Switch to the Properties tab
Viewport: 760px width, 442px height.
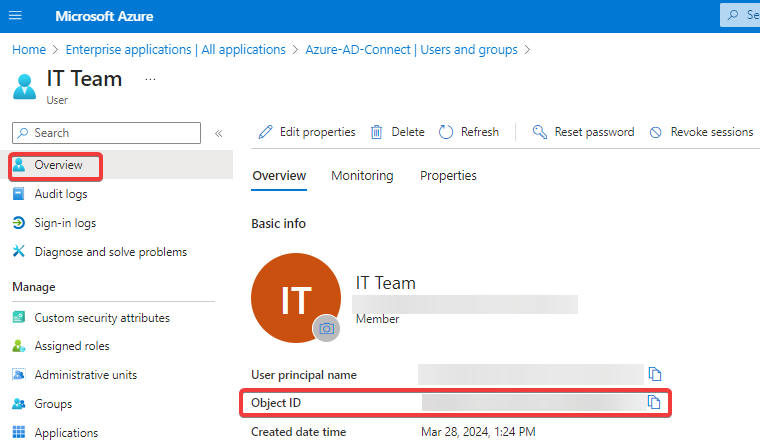pyautogui.click(x=448, y=176)
